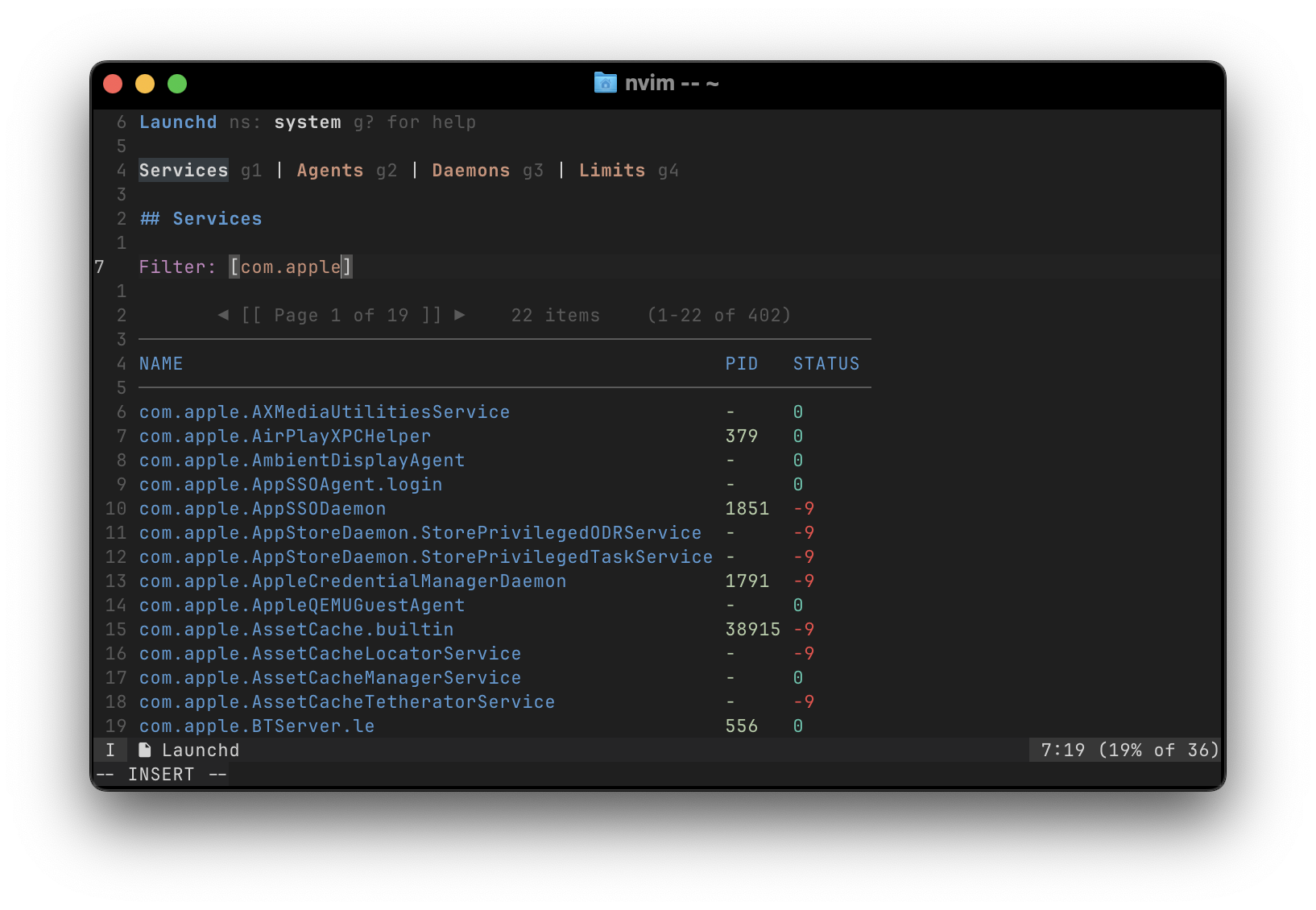
Task: Go to next page with right arrow
Action: [x=460, y=315]
